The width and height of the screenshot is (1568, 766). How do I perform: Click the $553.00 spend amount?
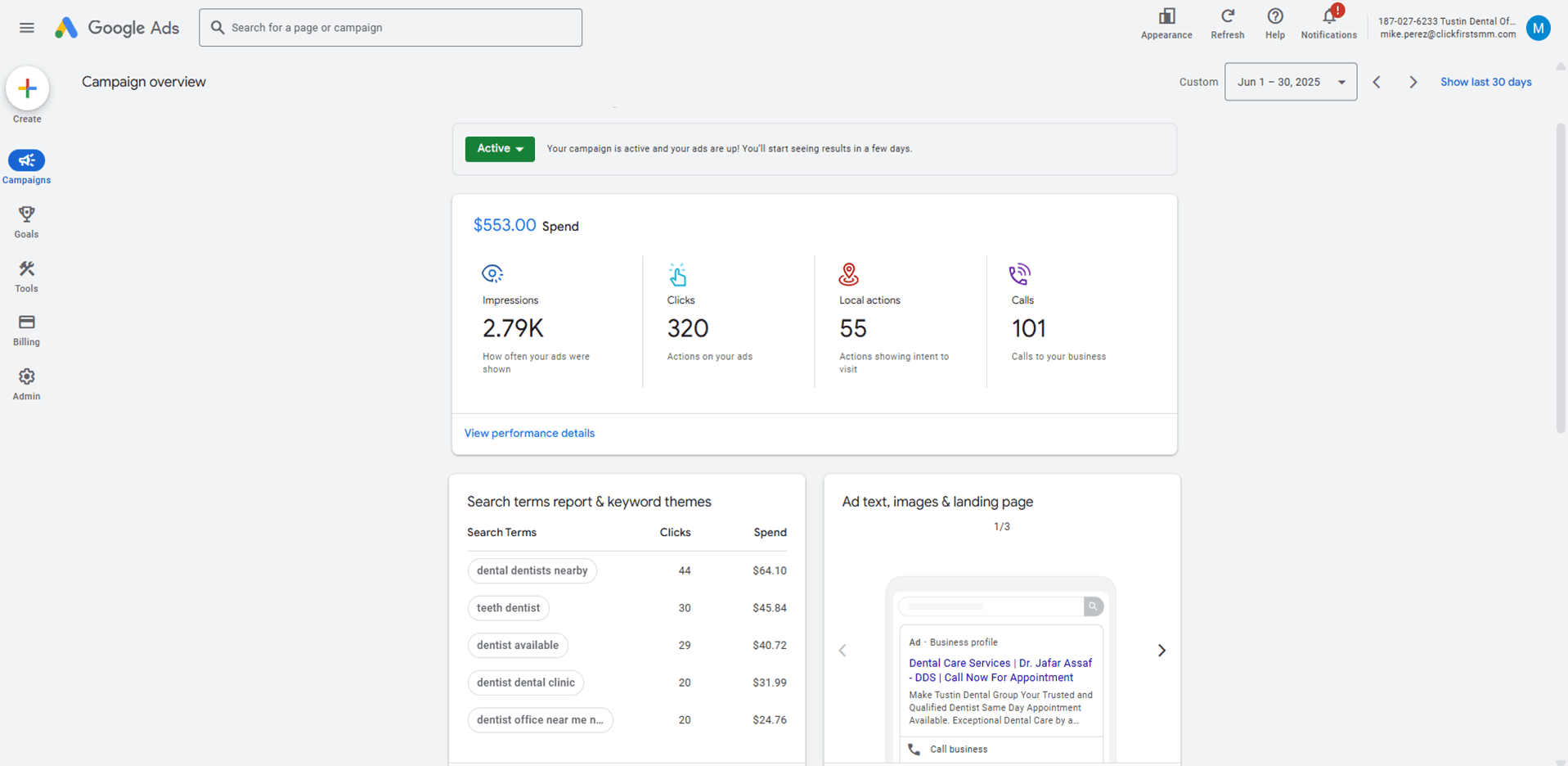point(505,225)
